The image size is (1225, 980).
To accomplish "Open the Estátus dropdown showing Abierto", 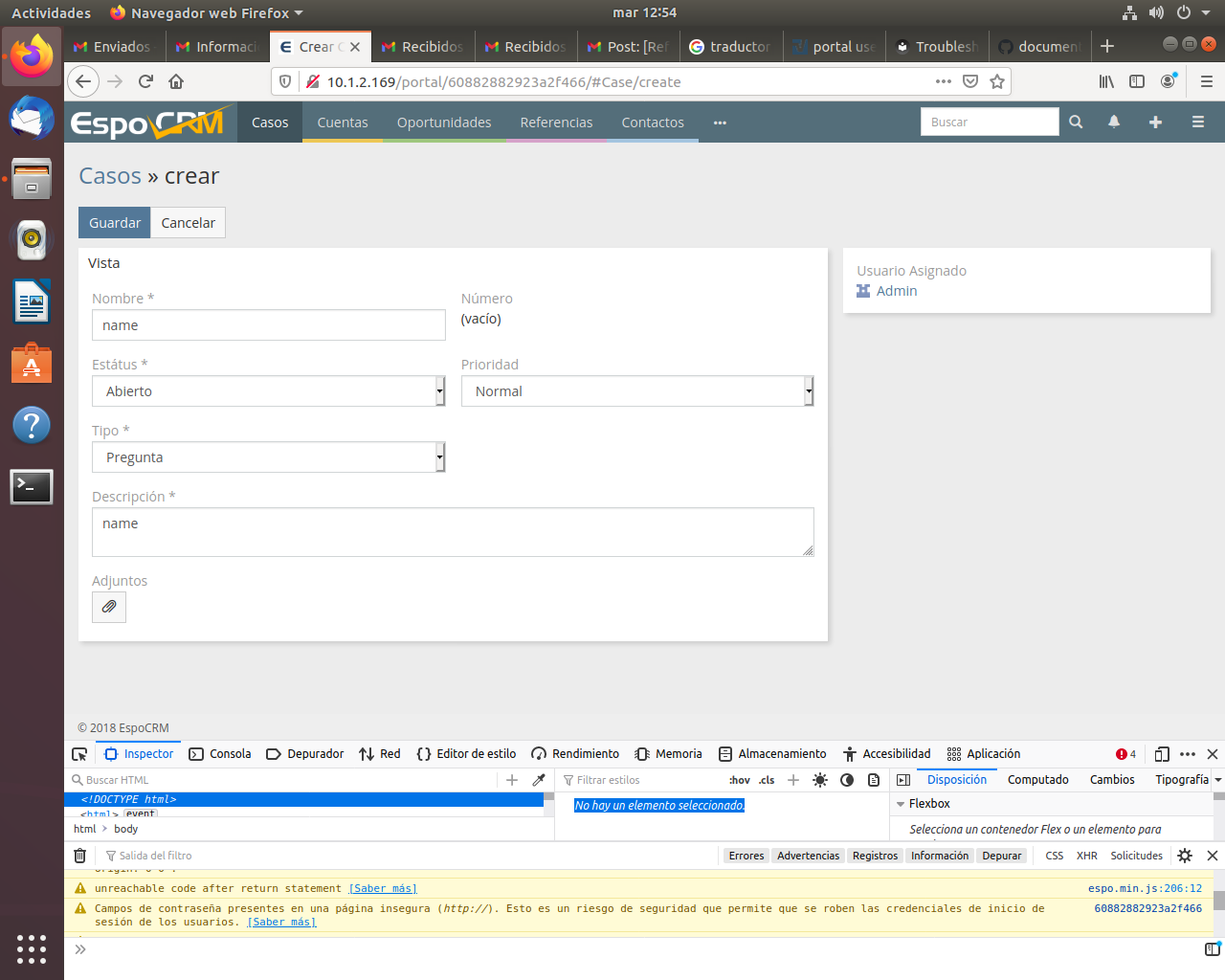I will point(269,391).
